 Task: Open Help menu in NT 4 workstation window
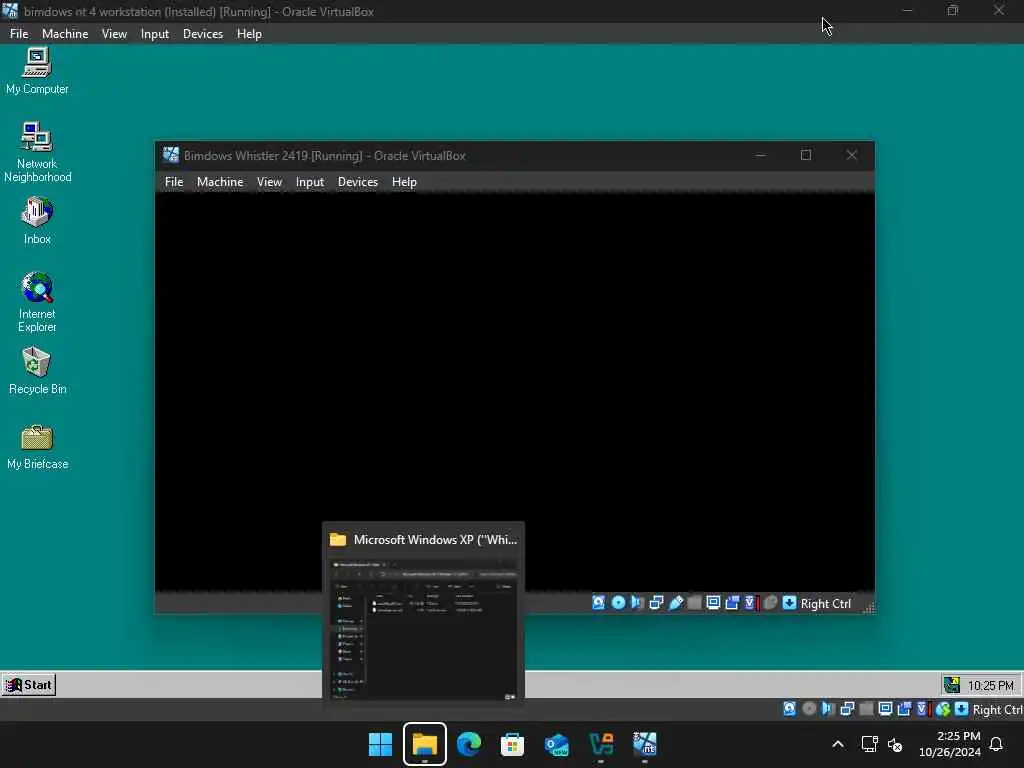[249, 34]
